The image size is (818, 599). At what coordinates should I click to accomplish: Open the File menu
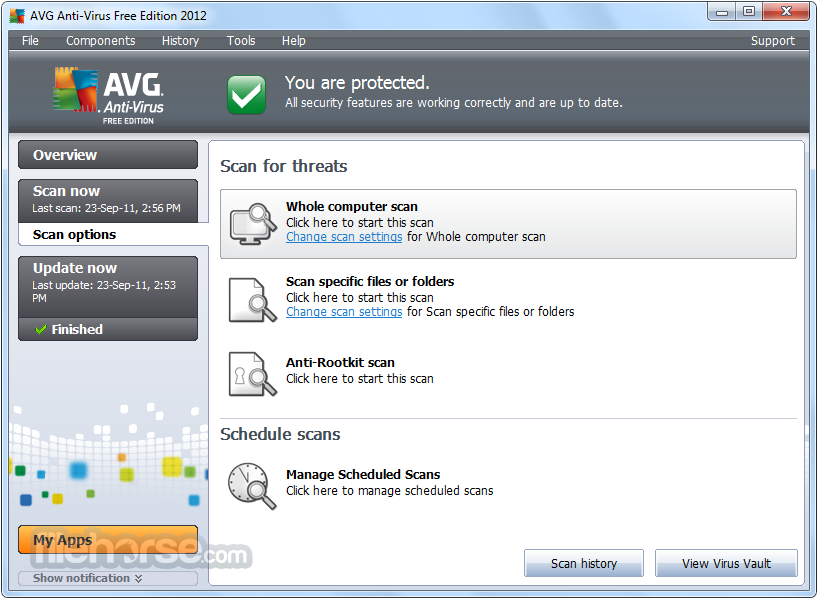[30, 41]
